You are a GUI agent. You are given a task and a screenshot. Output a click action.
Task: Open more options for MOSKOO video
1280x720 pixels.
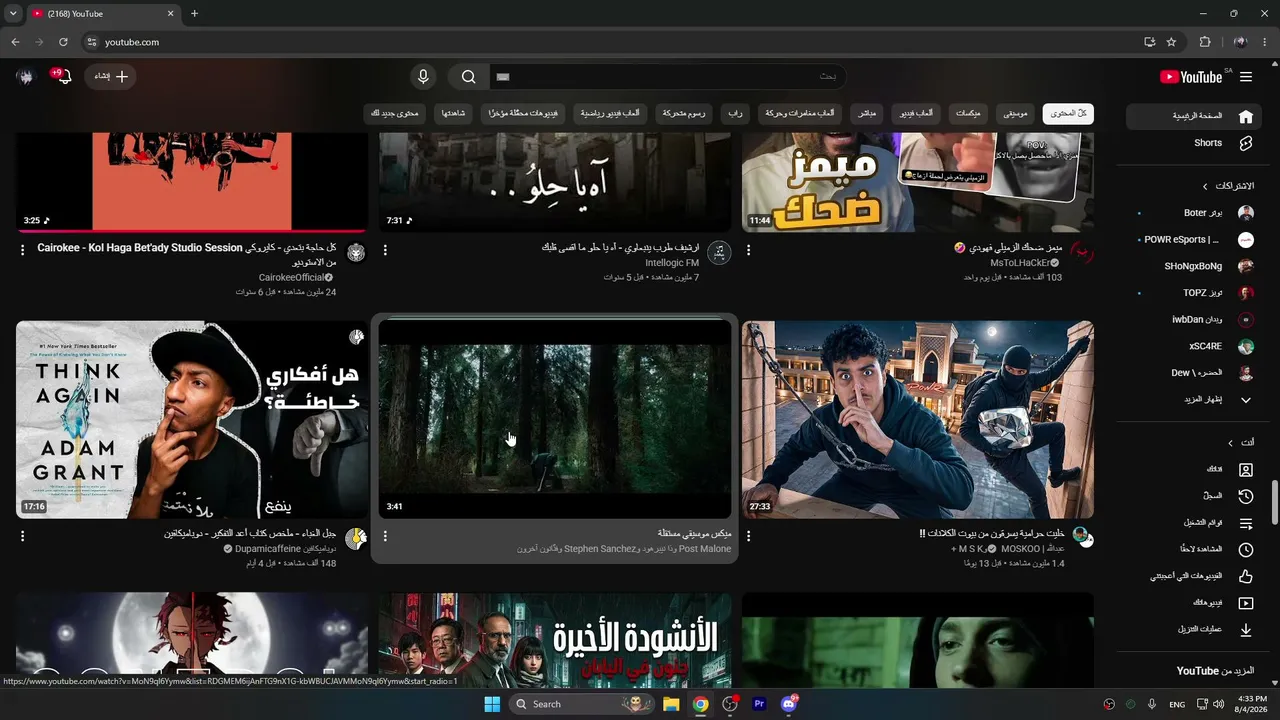pos(748,536)
